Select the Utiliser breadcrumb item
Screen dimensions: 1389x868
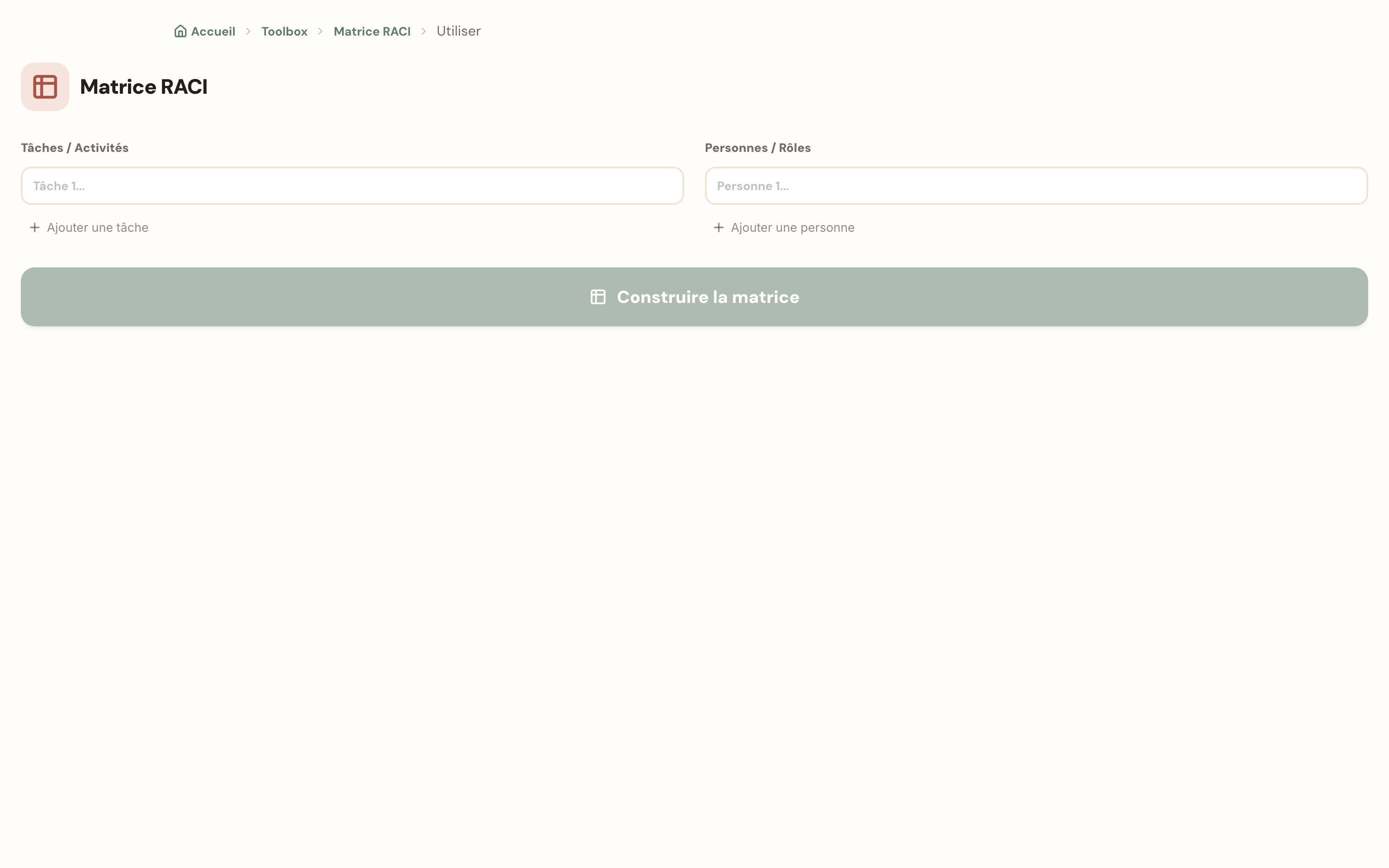click(x=459, y=31)
